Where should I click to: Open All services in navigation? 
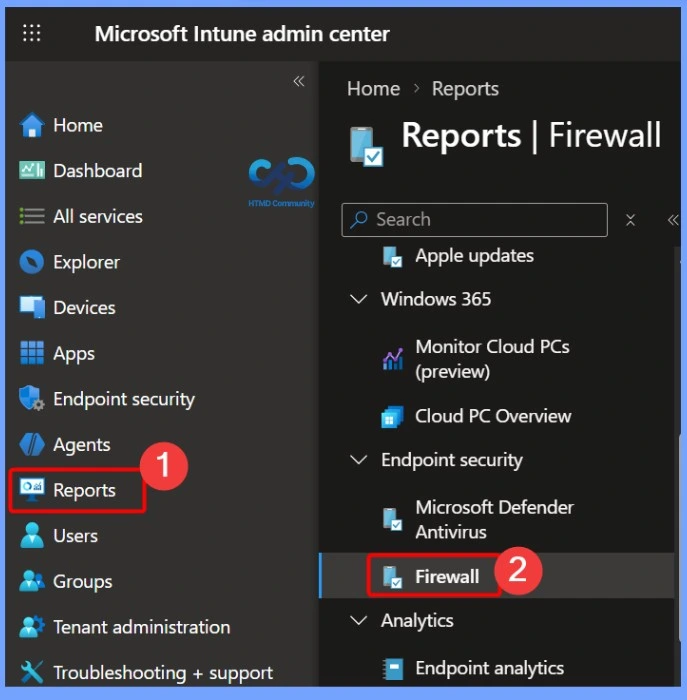(98, 217)
